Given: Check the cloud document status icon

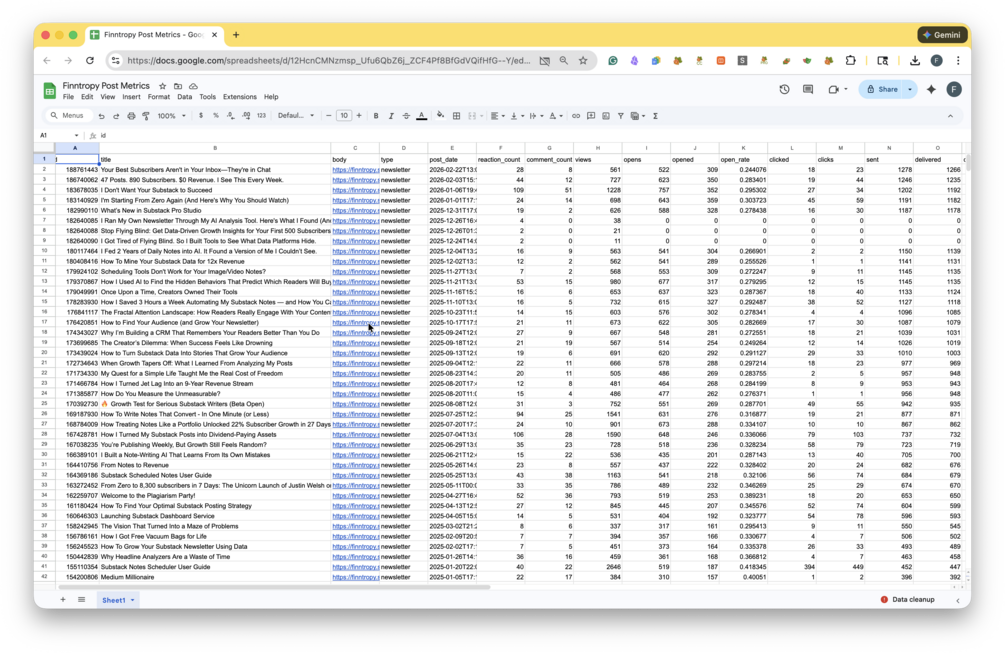Looking at the screenshot, I should tap(193, 86).
